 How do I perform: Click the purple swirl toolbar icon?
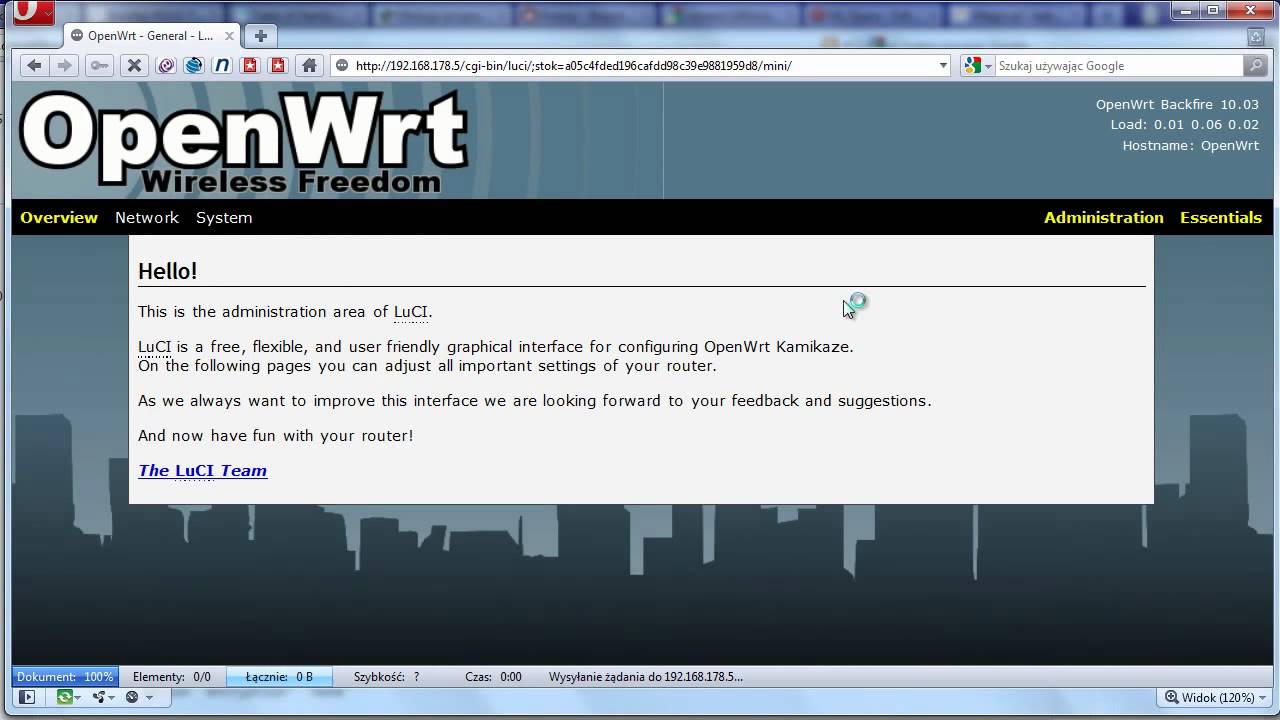click(x=166, y=65)
